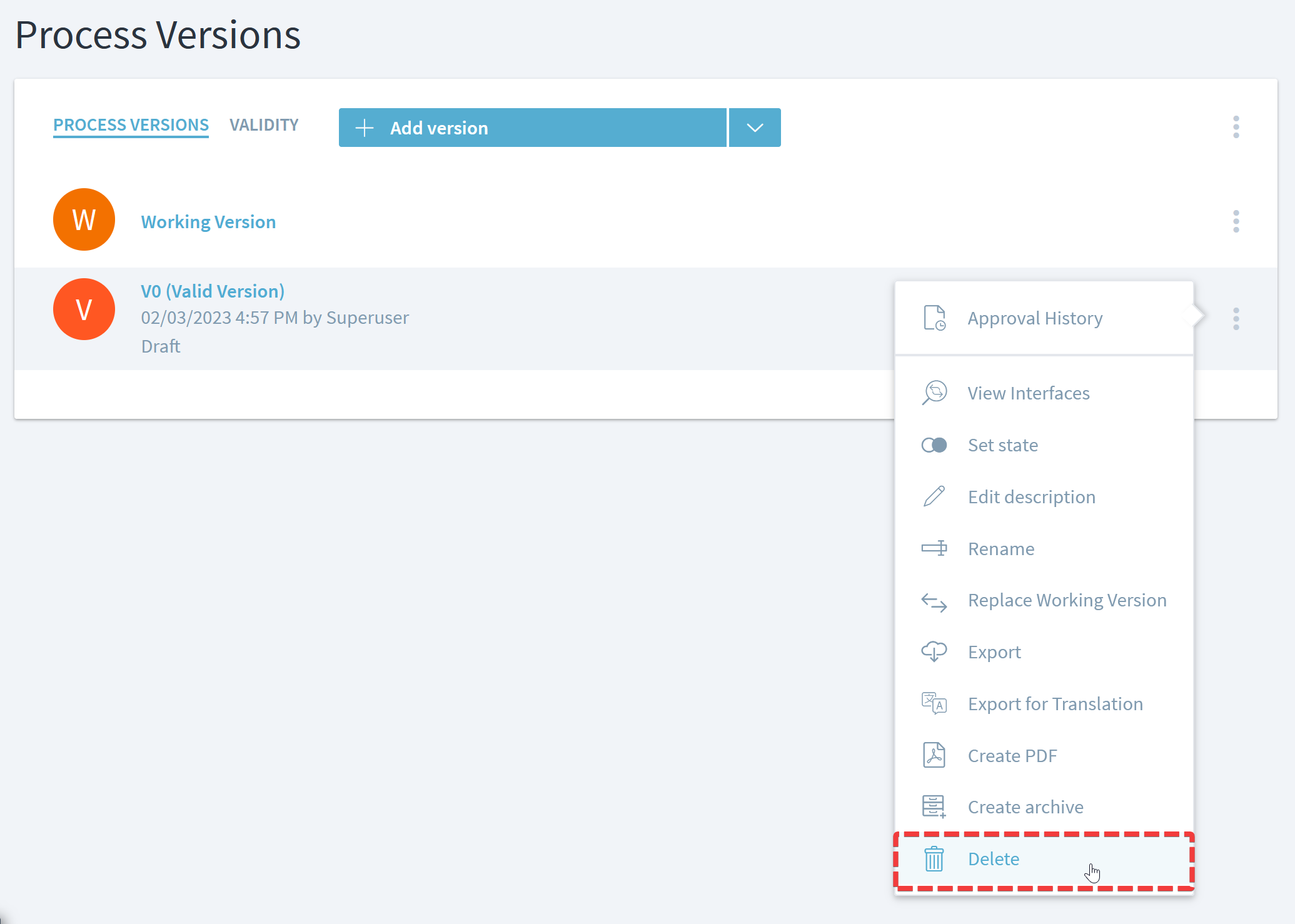Select the Process Versions tab

(131, 125)
